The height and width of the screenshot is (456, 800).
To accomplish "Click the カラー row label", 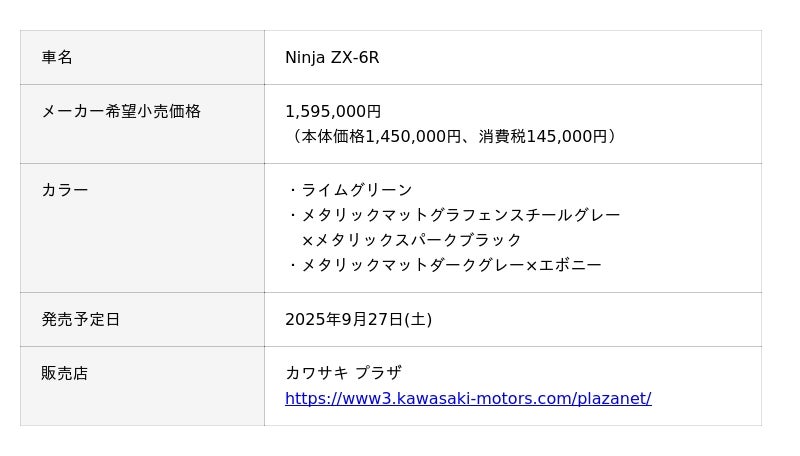I will (x=65, y=190).
